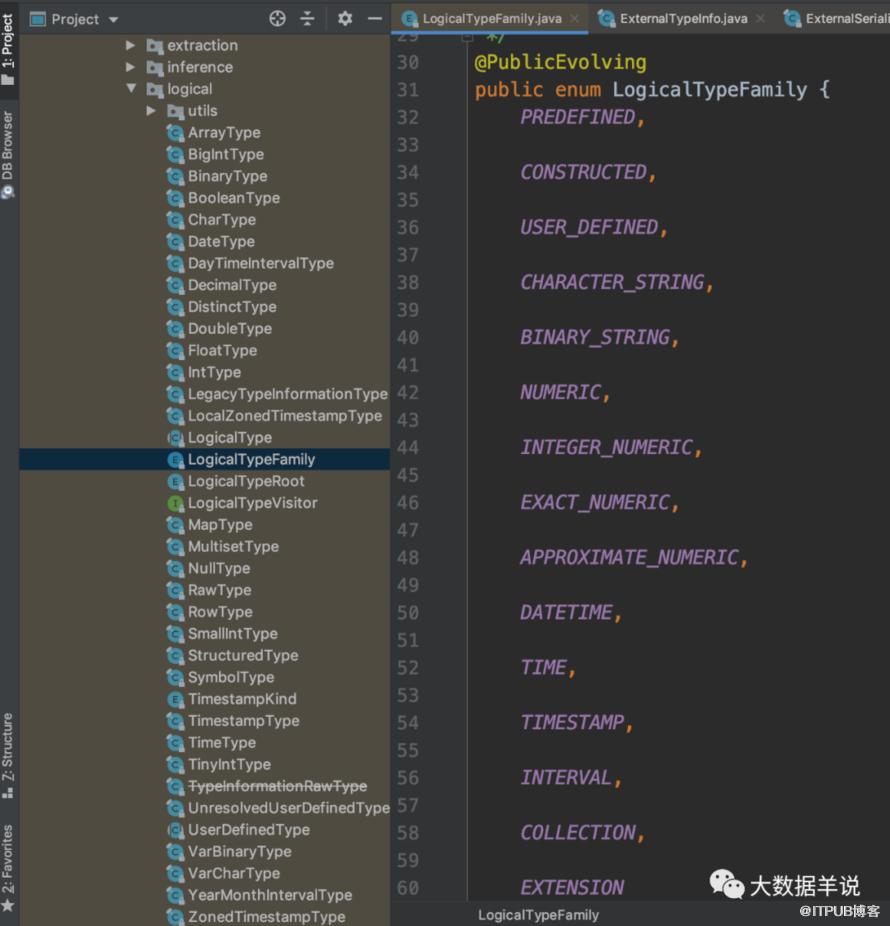The height and width of the screenshot is (926, 890).
Task: Click the utils package folder icon
Action: [x=175, y=111]
